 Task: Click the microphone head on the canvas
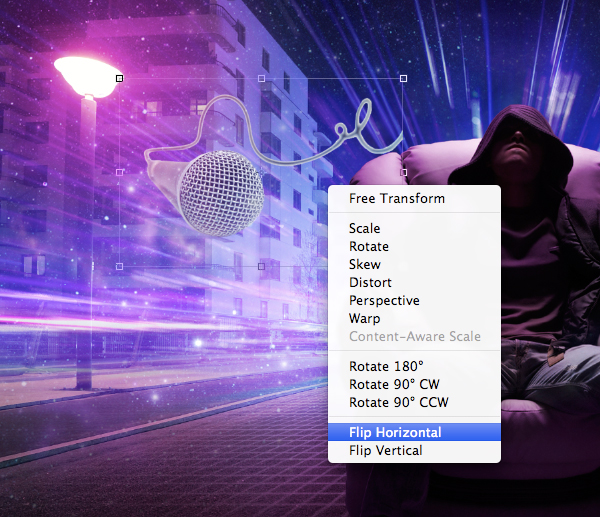pos(221,192)
